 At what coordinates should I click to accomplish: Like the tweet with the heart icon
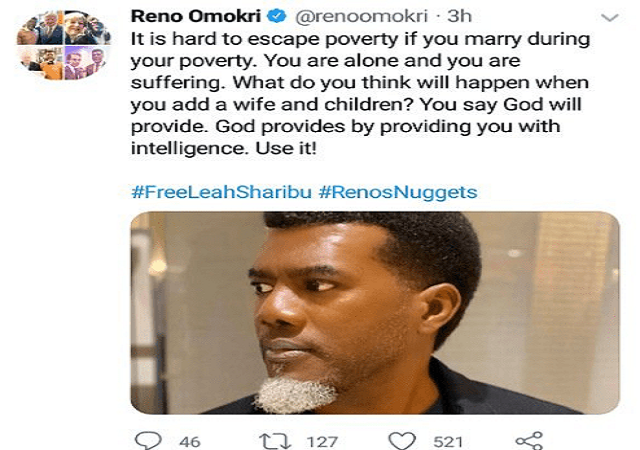point(401,440)
